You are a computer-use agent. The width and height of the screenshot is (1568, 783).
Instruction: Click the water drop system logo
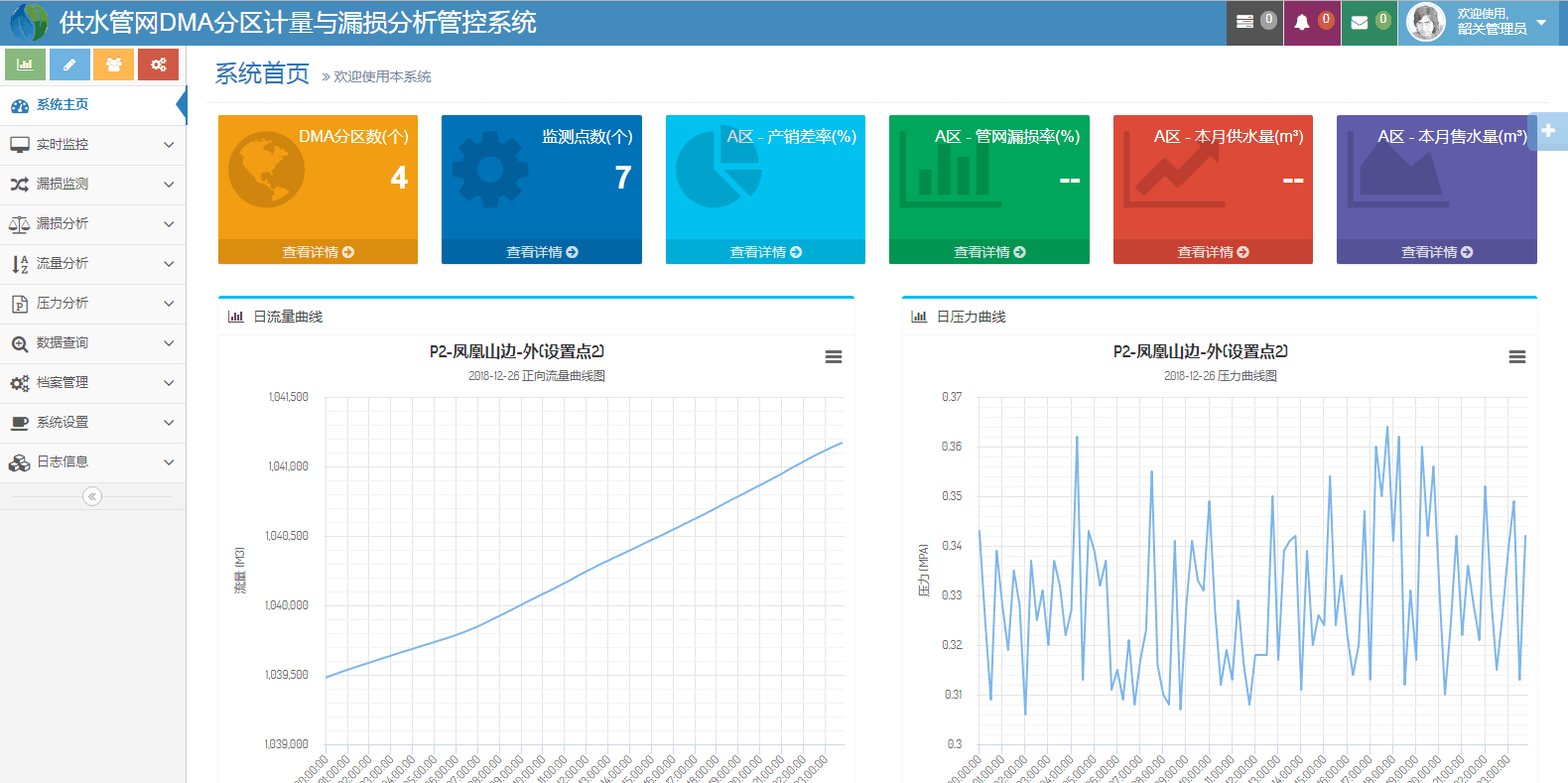coord(29,22)
